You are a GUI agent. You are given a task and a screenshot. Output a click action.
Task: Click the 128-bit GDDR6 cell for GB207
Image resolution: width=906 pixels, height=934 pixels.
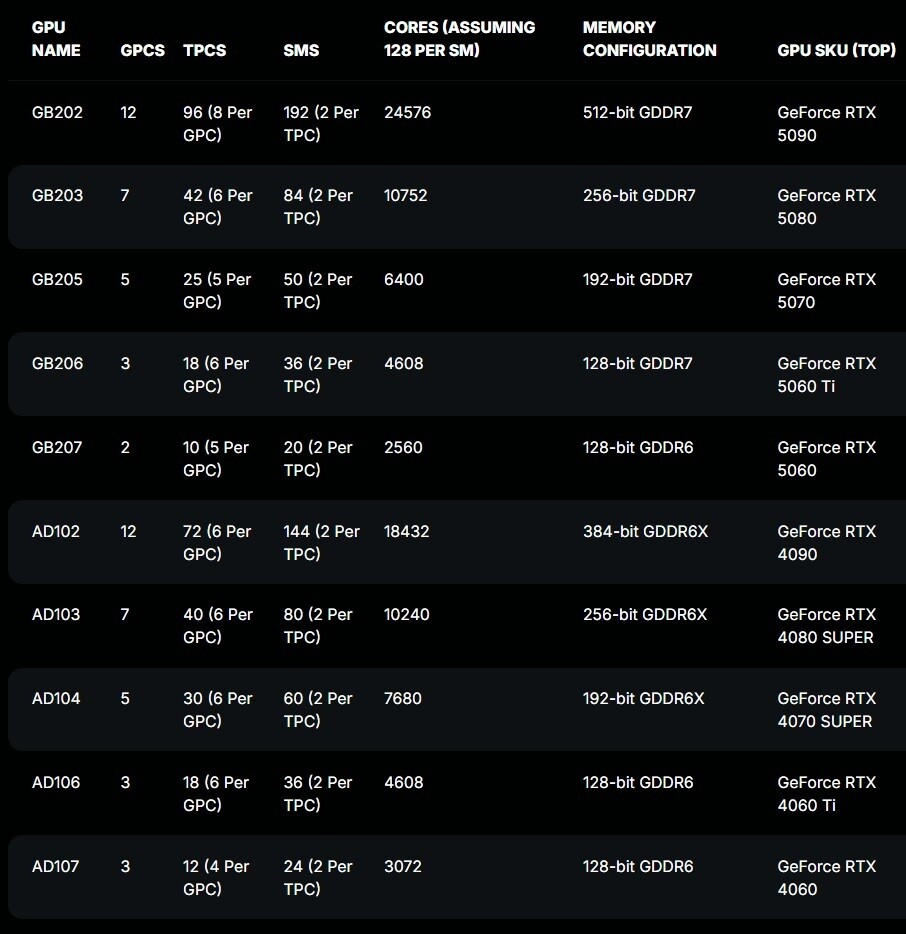[x=638, y=447]
